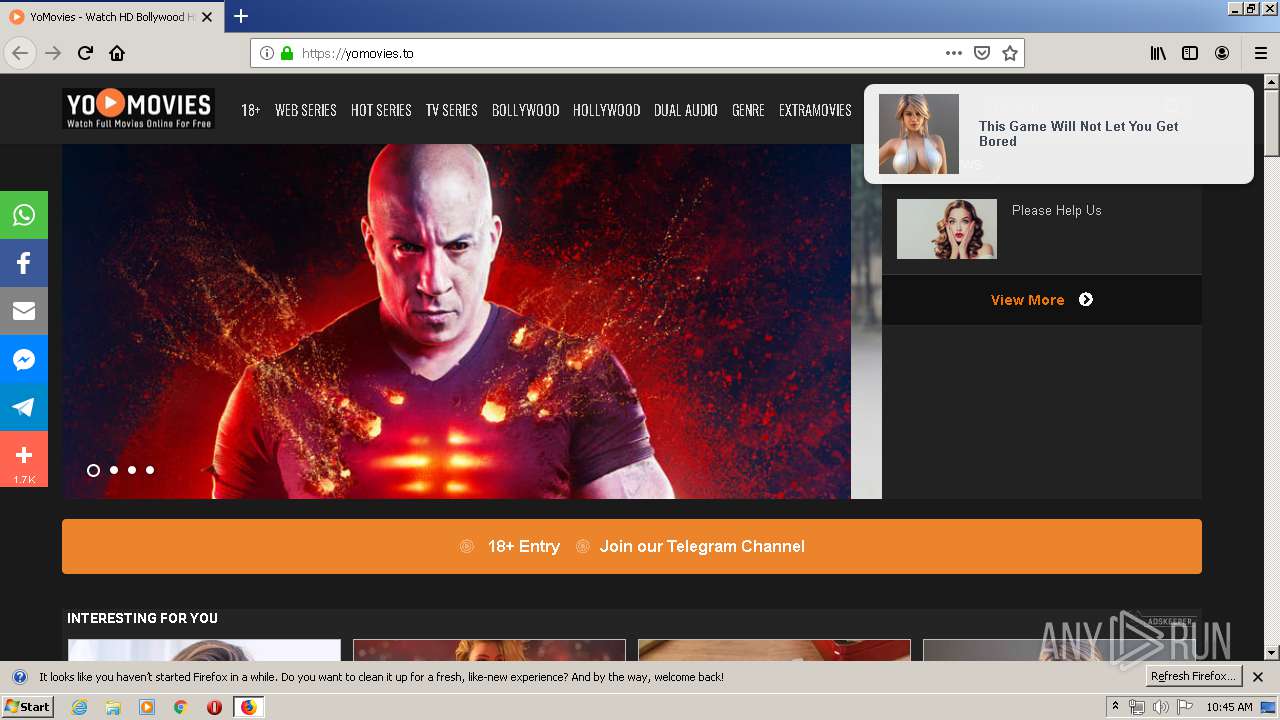Select the fourth carousel slide dot

click(150, 470)
